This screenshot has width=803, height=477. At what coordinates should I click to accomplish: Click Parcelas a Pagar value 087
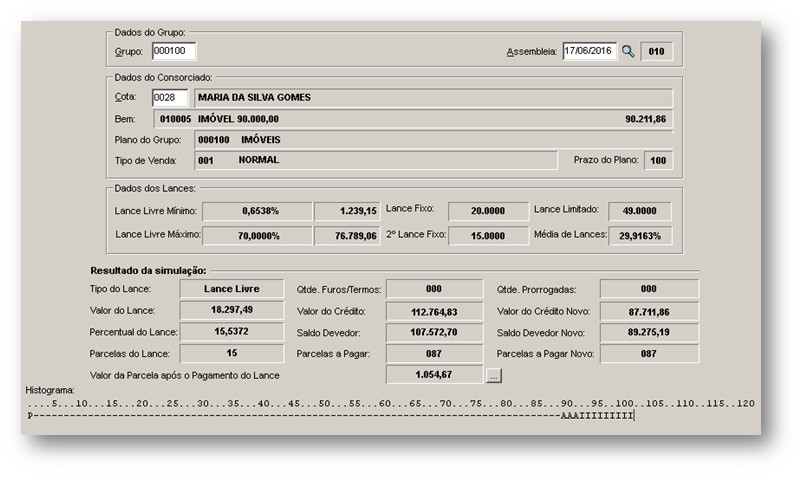[x=434, y=354]
